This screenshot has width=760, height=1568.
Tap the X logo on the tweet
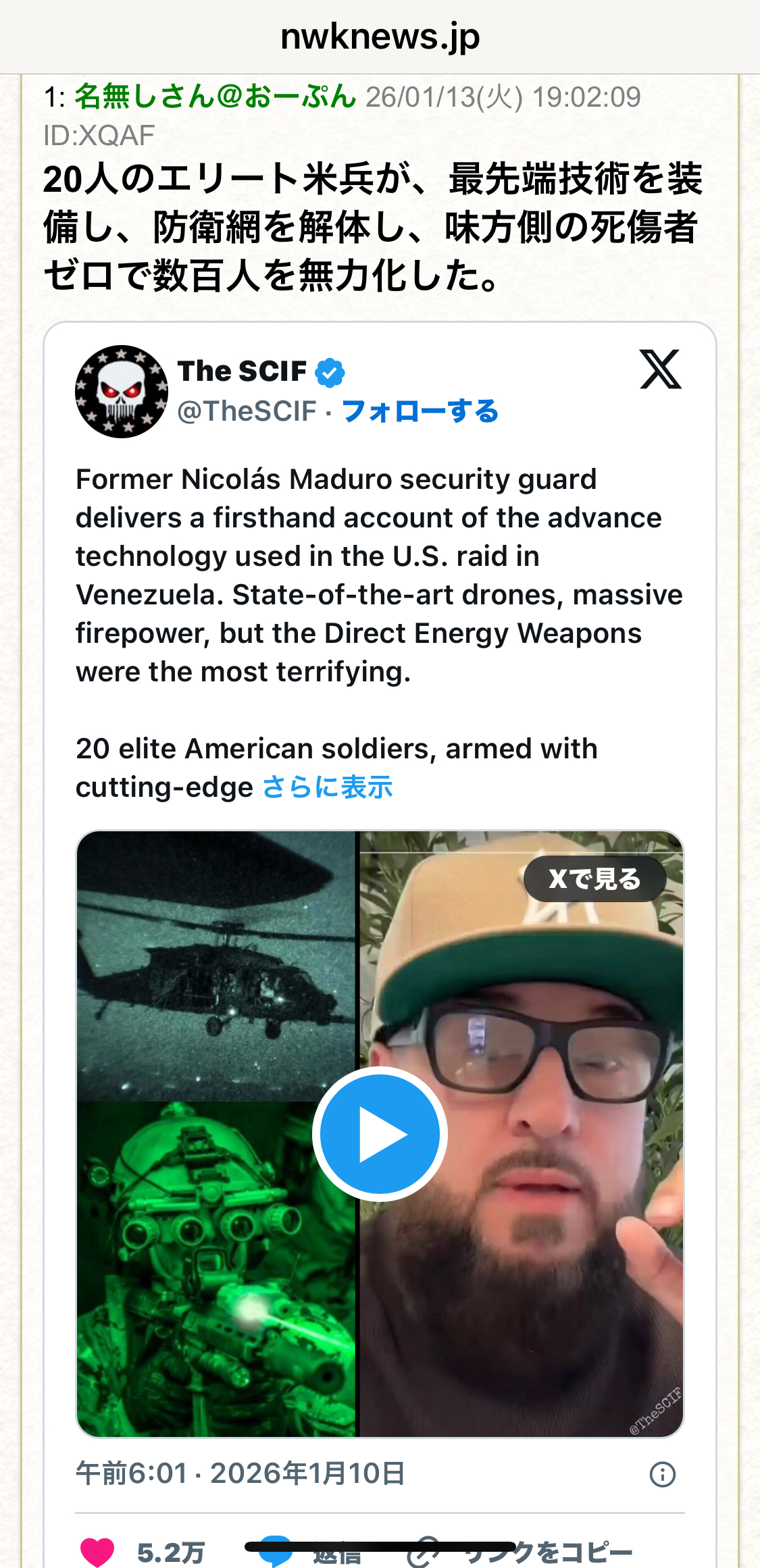(661, 369)
